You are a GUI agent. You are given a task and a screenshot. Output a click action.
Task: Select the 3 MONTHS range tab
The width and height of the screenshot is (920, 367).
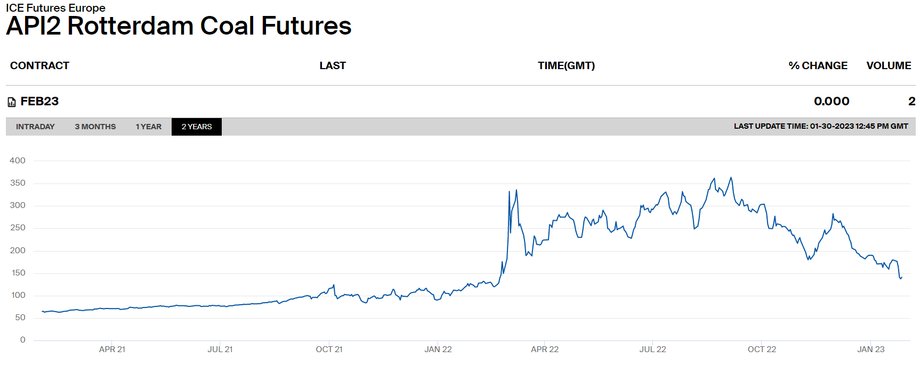(x=95, y=127)
